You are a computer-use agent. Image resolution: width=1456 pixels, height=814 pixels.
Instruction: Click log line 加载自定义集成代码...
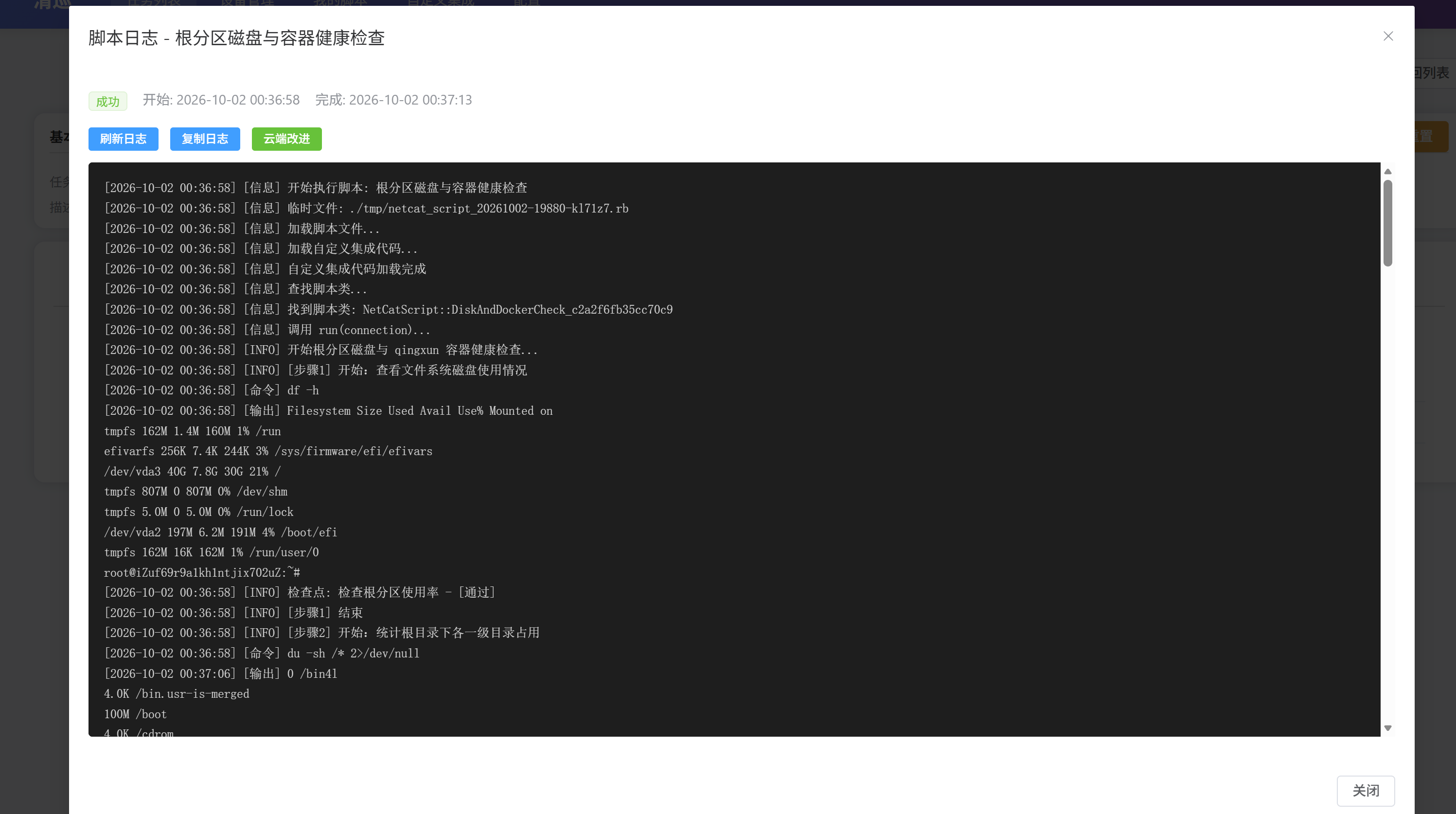point(261,249)
